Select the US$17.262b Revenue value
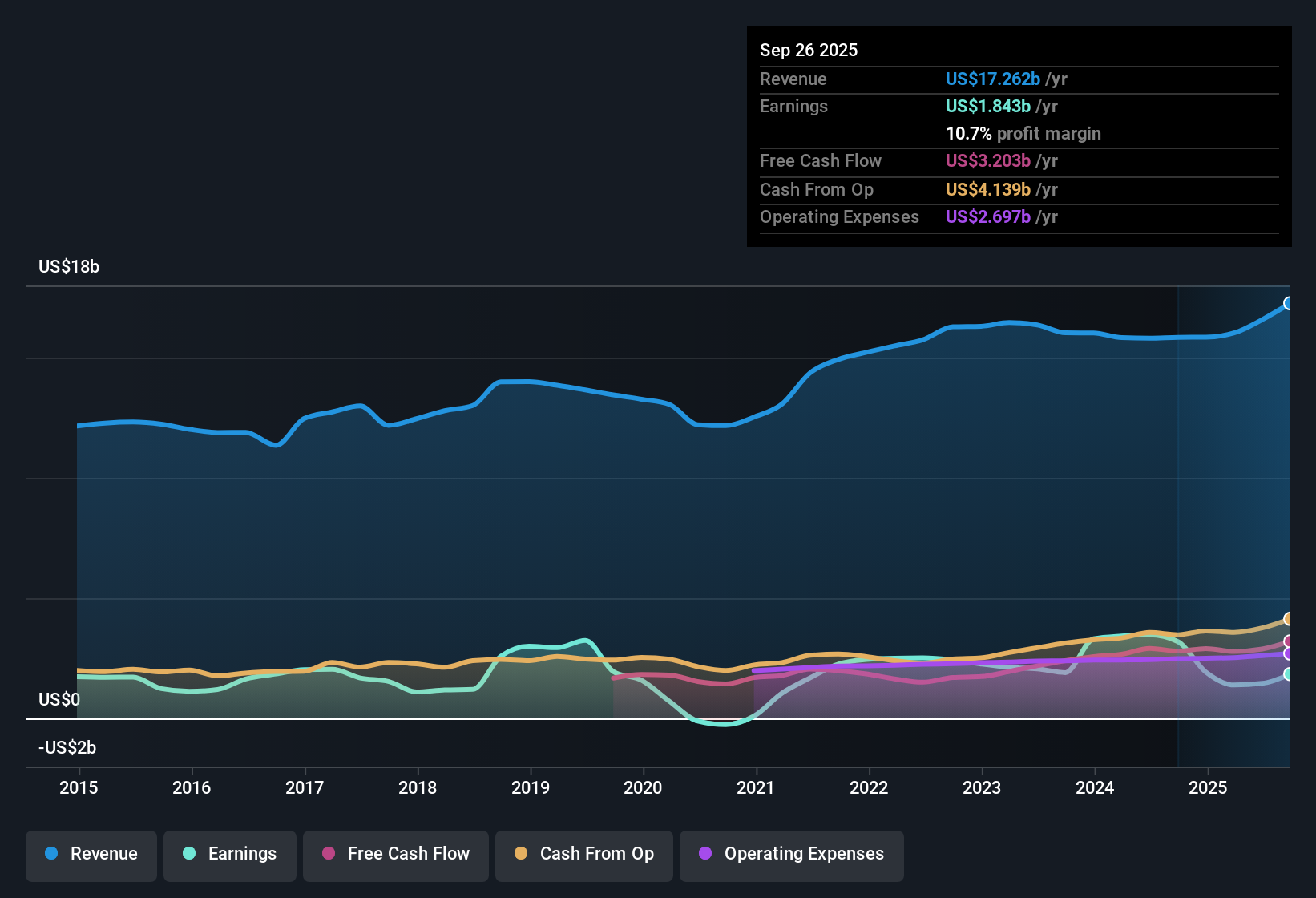The width and height of the screenshot is (1316, 898). tap(992, 79)
